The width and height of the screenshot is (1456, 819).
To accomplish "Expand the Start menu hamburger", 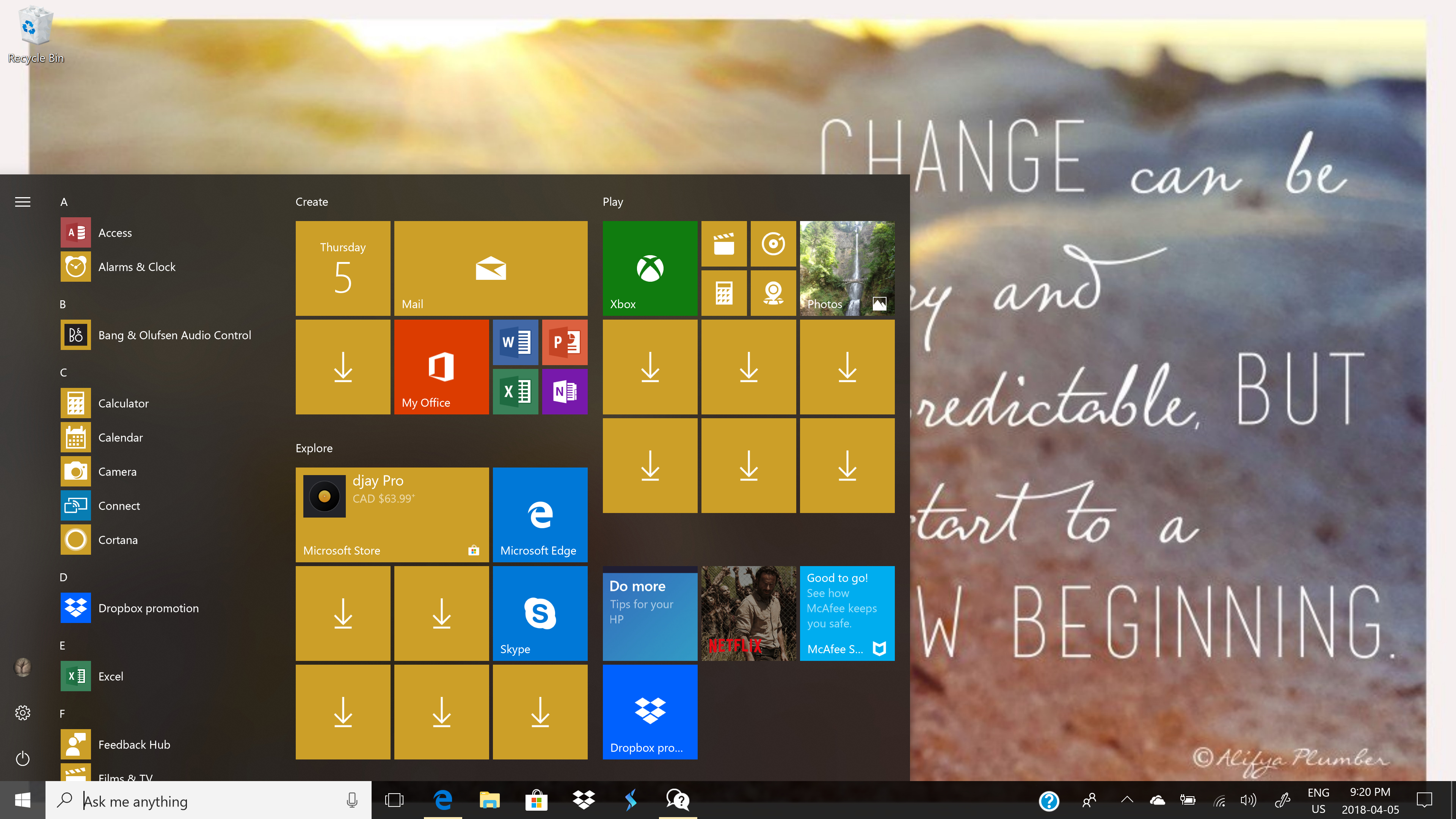I will [x=23, y=202].
